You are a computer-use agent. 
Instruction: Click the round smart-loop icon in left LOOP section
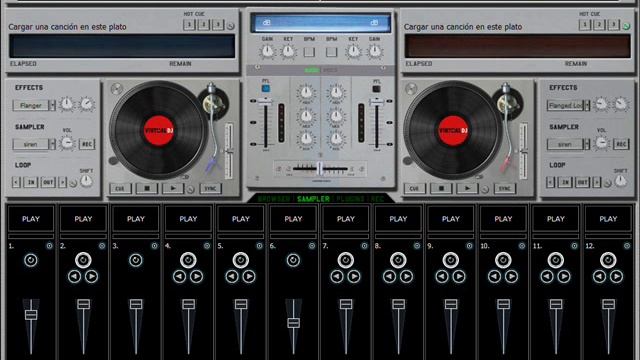[73, 183]
